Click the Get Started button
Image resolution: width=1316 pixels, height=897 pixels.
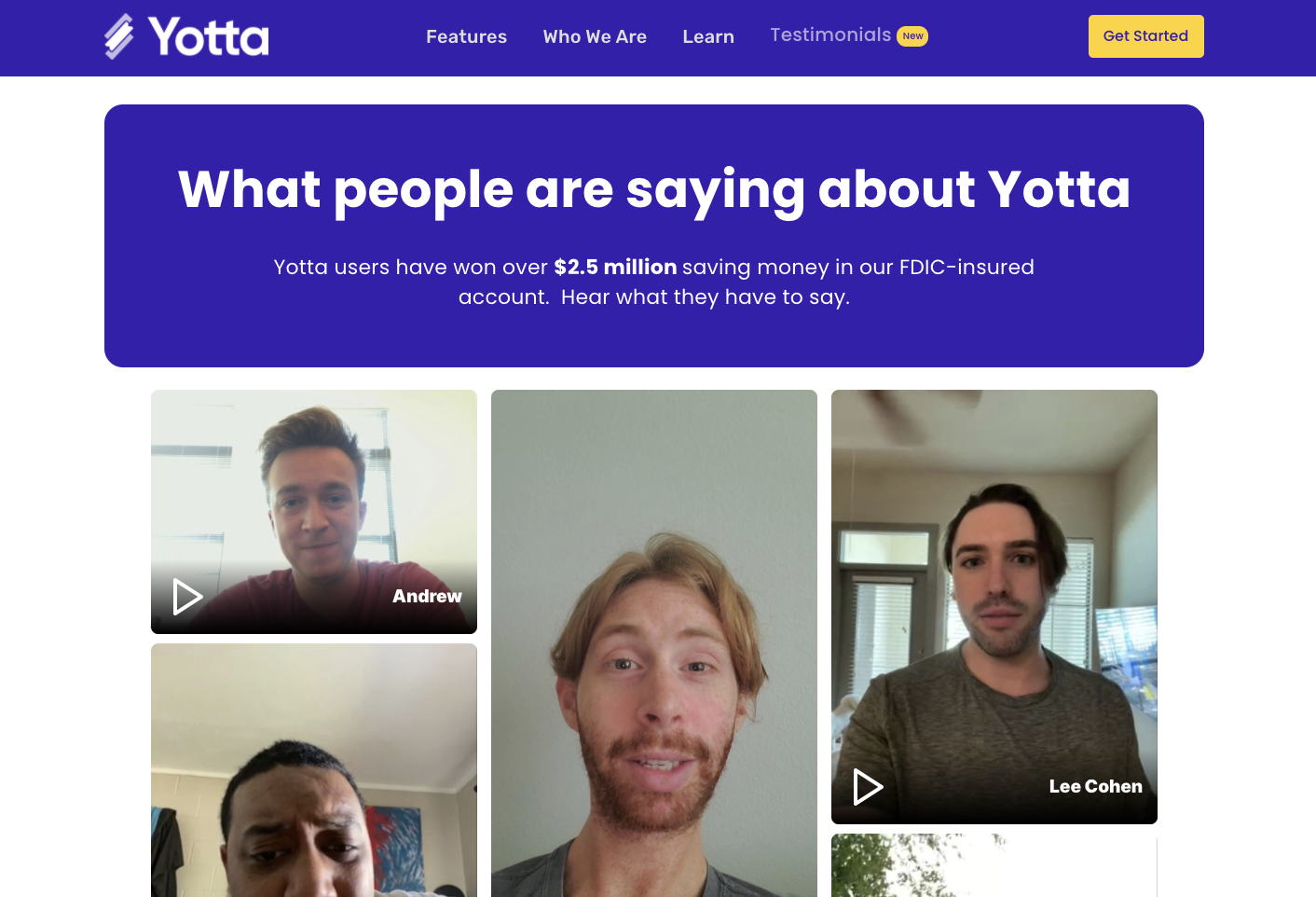1145,36
